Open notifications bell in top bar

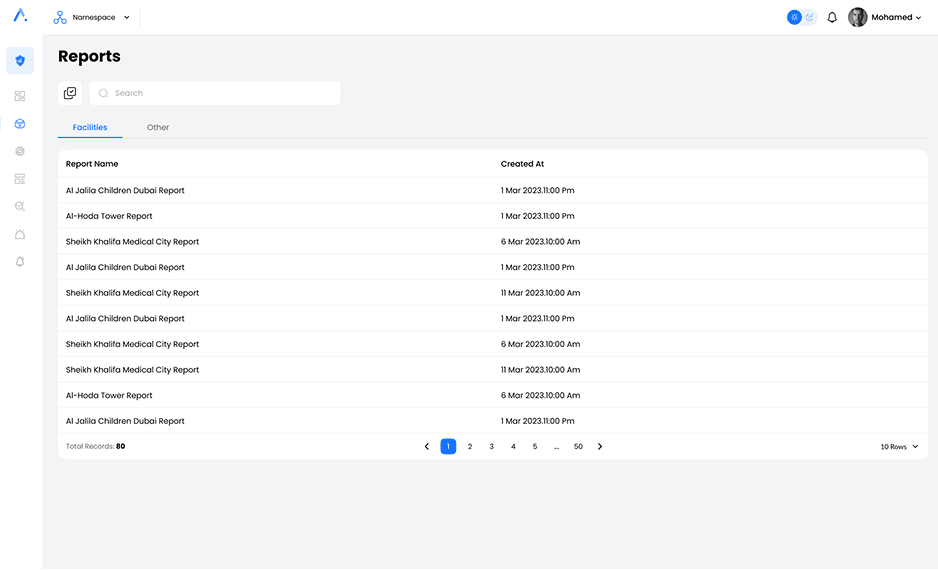(x=832, y=17)
